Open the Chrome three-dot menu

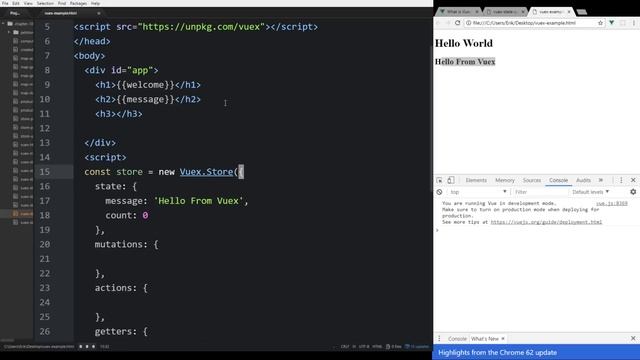[634, 23]
